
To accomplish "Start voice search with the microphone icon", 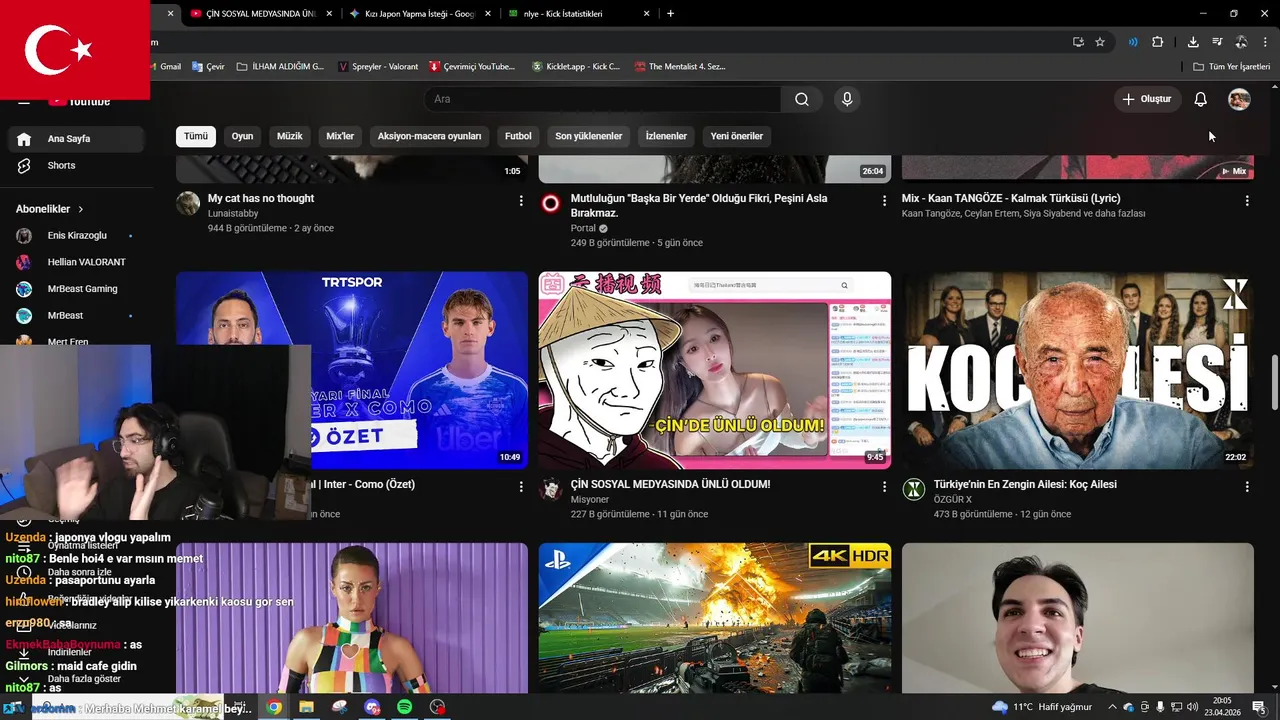I will 847,99.
